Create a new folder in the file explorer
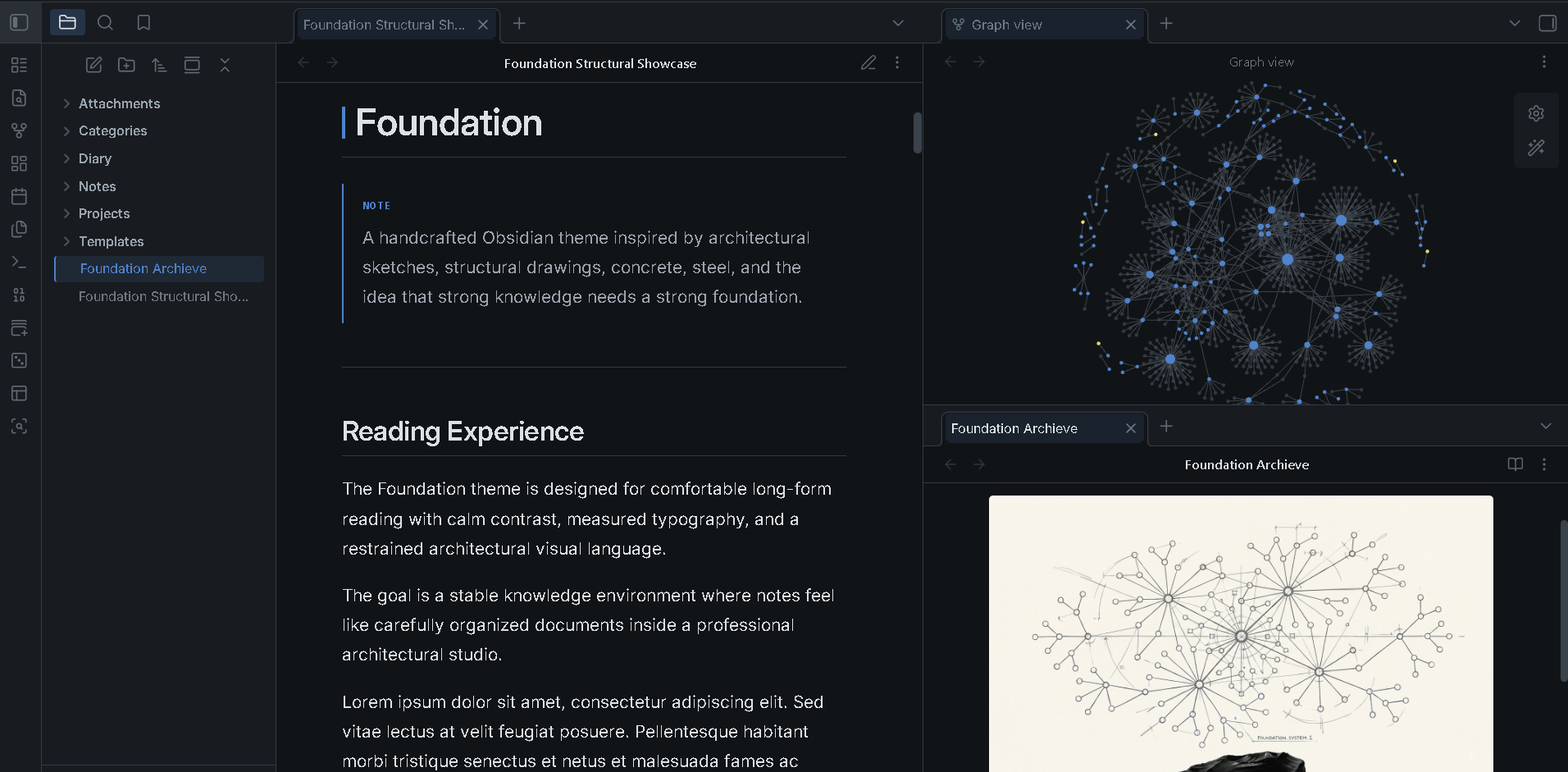This screenshot has width=1568, height=772. [126, 65]
